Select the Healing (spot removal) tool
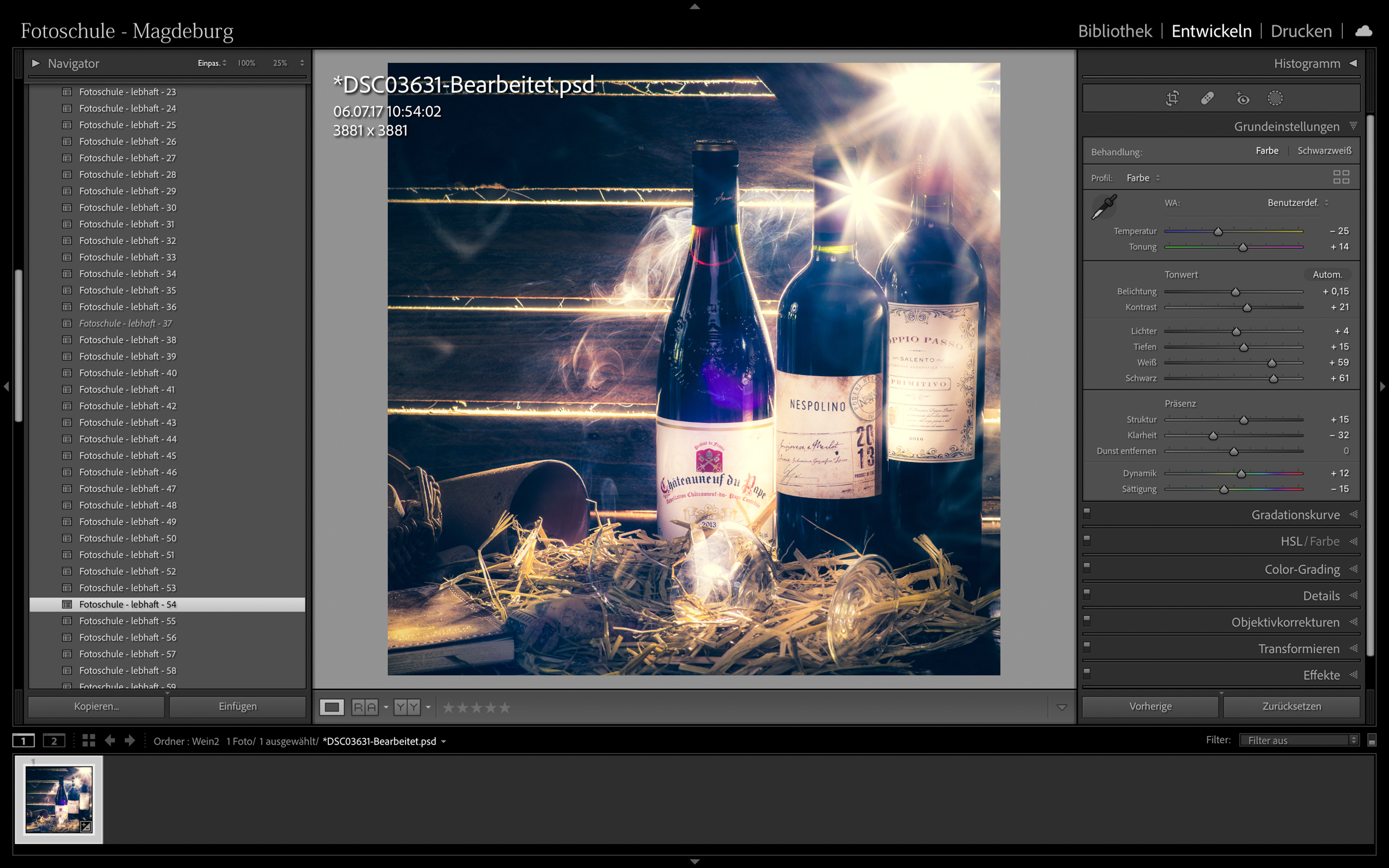Screen dimensions: 1389x868 [x=1207, y=98]
